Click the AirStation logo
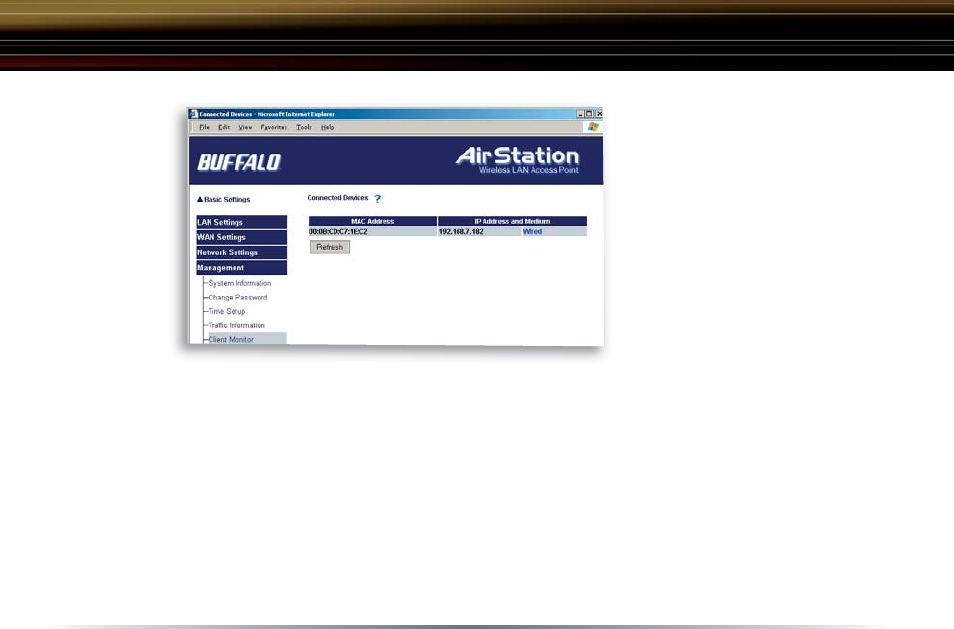The width and height of the screenshot is (954, 629). pos(517,160)
